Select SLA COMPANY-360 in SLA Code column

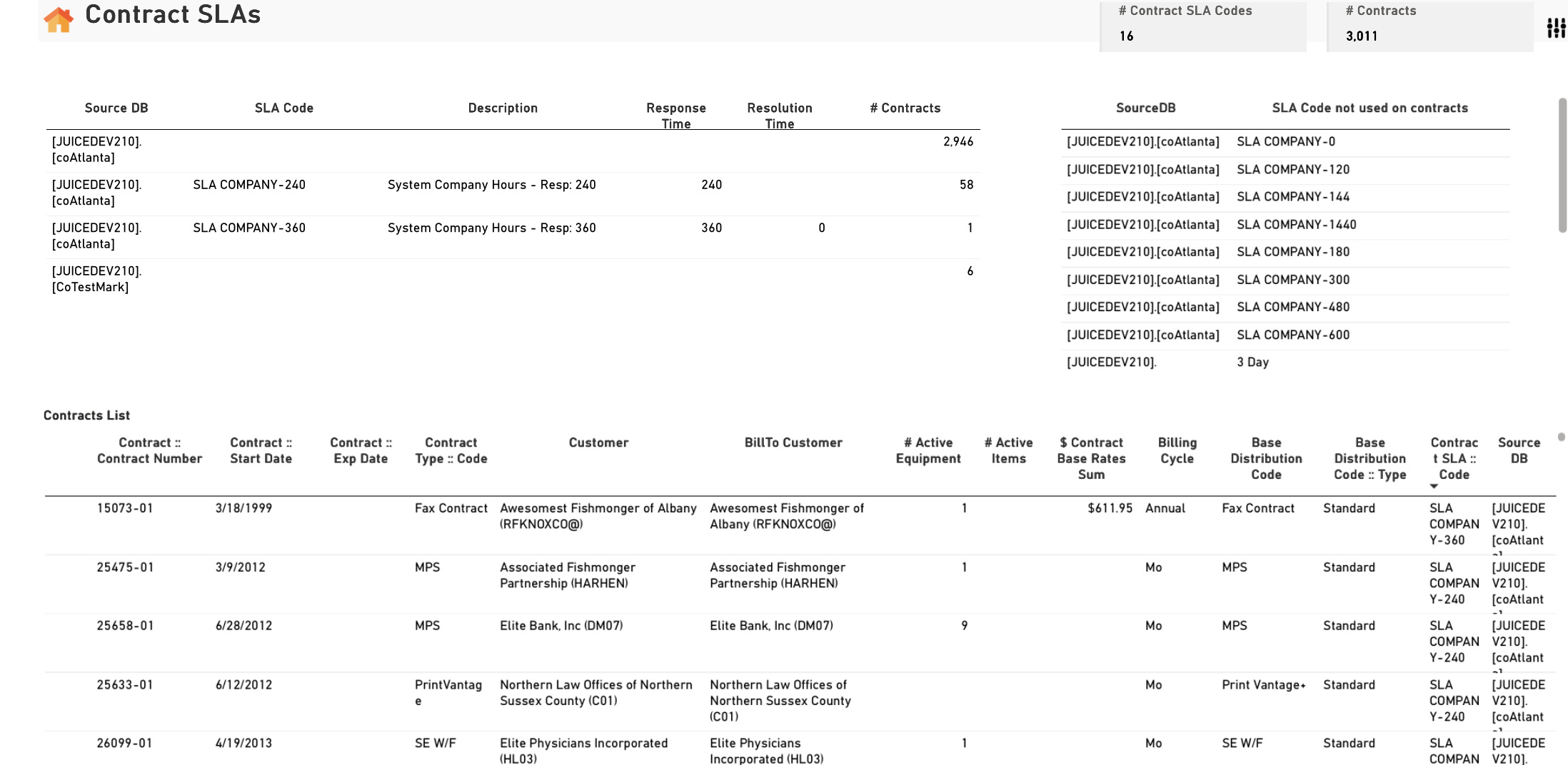pos(249,228)
